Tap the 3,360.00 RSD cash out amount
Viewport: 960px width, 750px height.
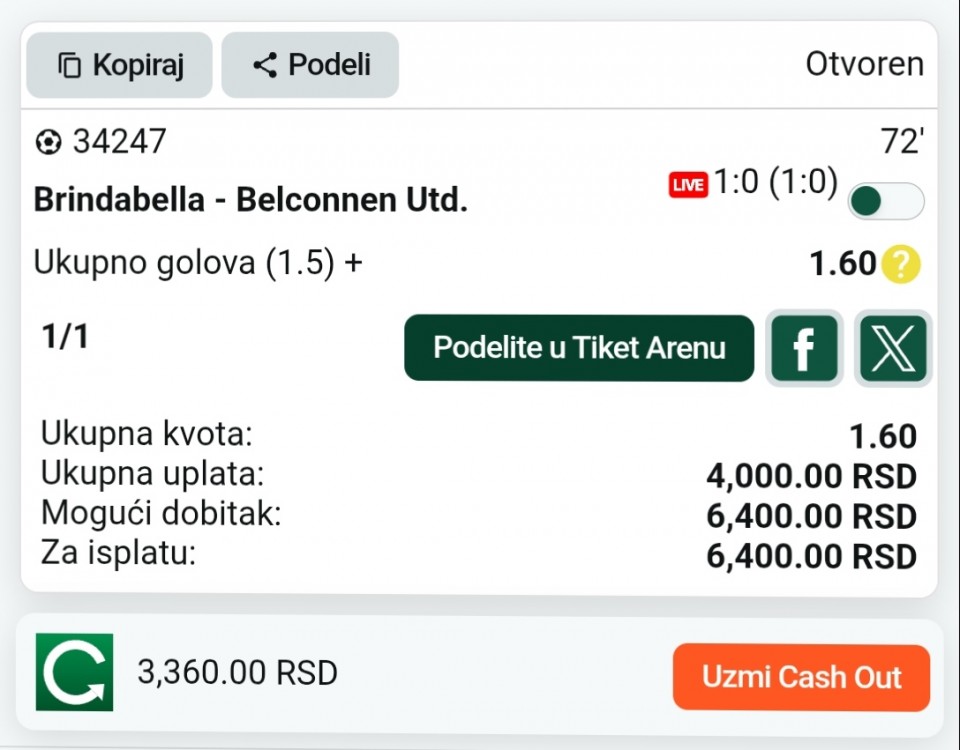pyautogui.click(x=238, y=672)
